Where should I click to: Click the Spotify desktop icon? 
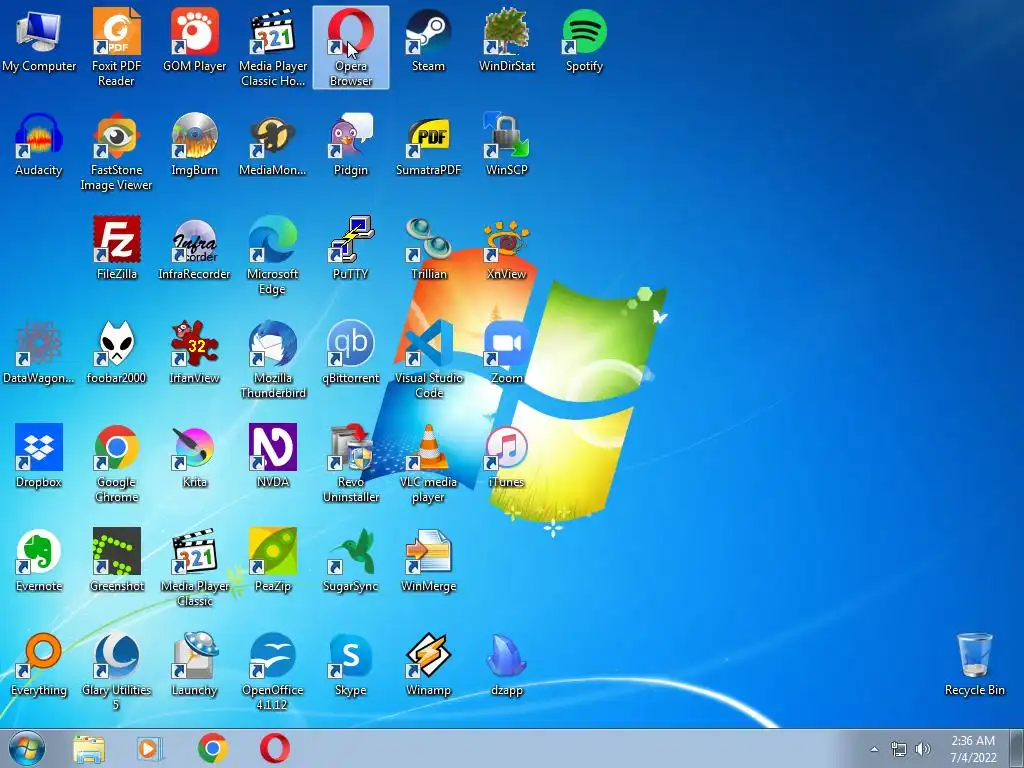coord(584,40)
